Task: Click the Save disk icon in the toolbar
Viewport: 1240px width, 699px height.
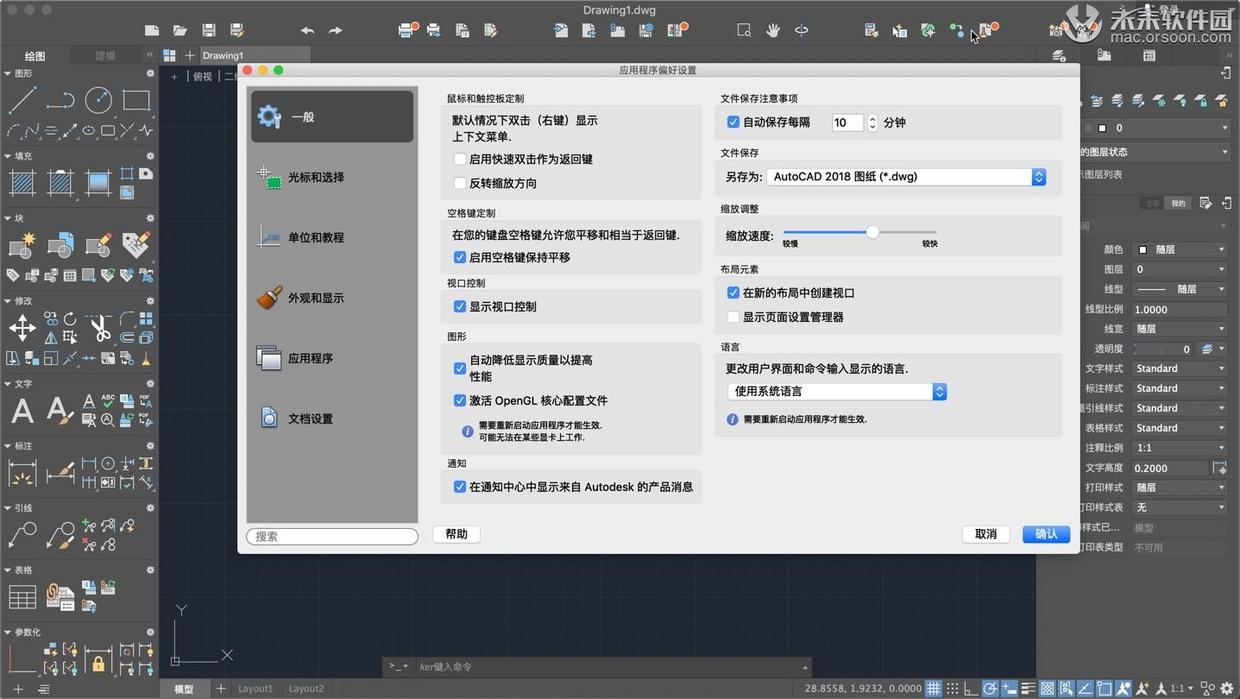Action: pyautogui.click(x=209, y=31)
